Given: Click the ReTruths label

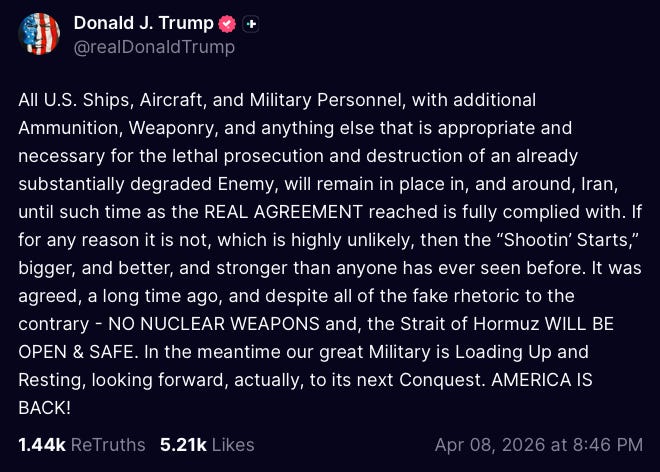Looking at the screenshot, I should 106,445.
